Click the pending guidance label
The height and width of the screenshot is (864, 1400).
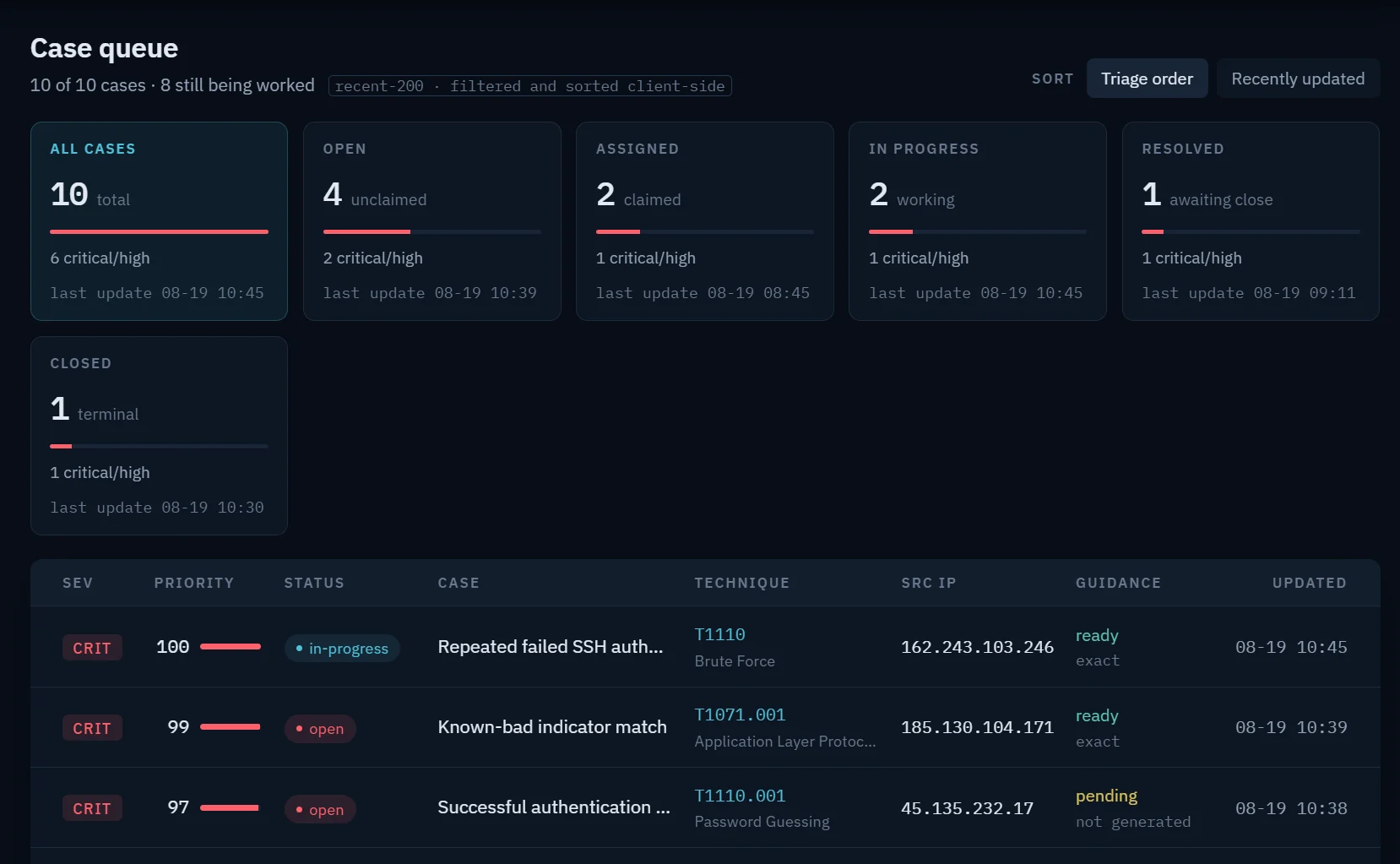(1106, 796)
